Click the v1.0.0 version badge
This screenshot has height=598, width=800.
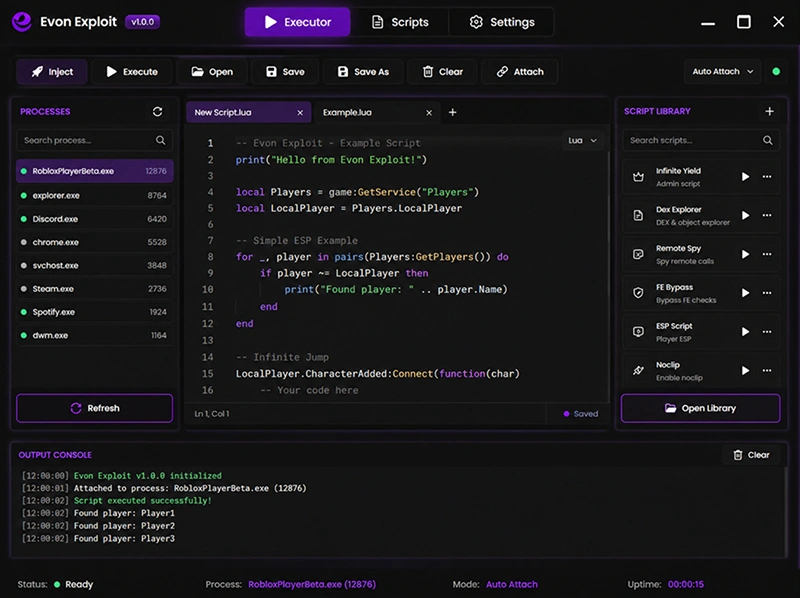pyautogui.click(x=142, y=22)
